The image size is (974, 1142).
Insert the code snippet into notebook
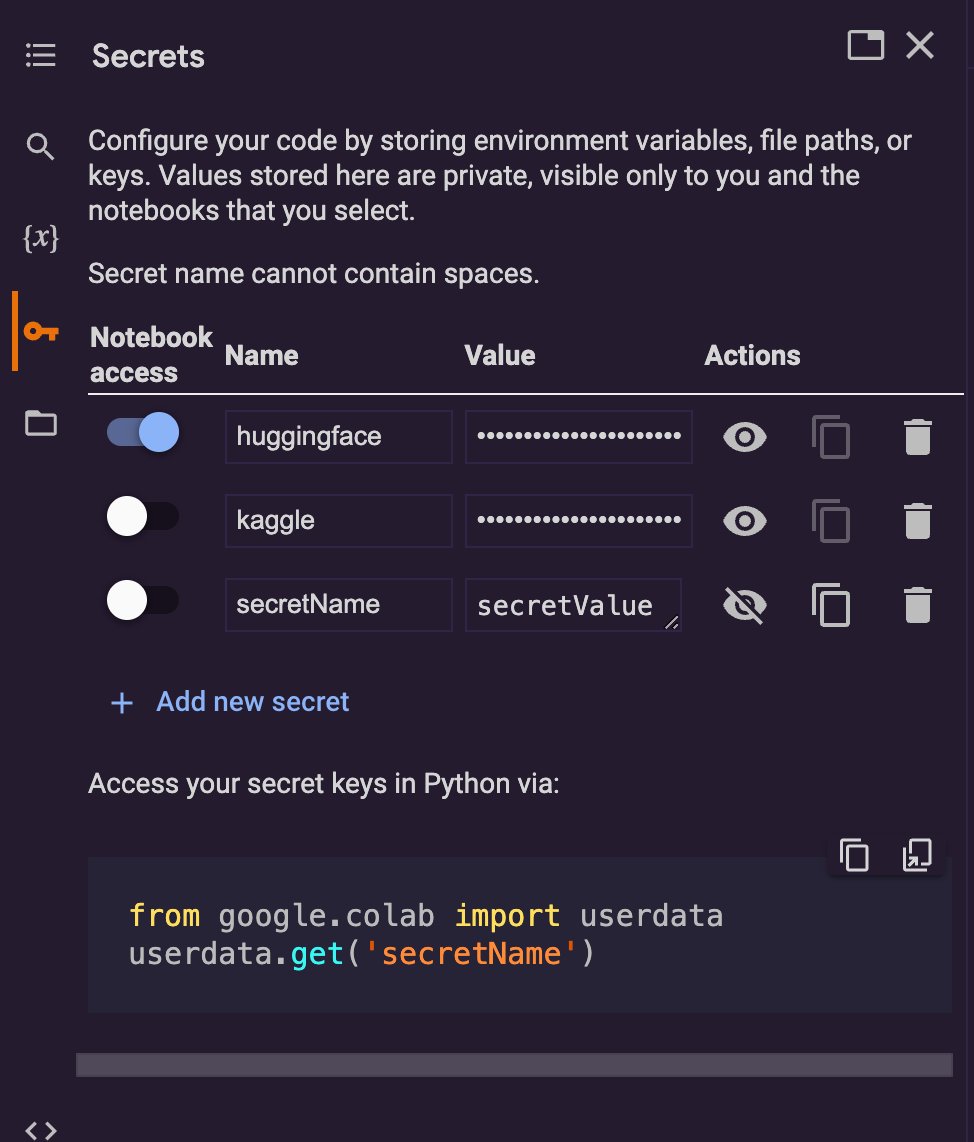[917, 855]
